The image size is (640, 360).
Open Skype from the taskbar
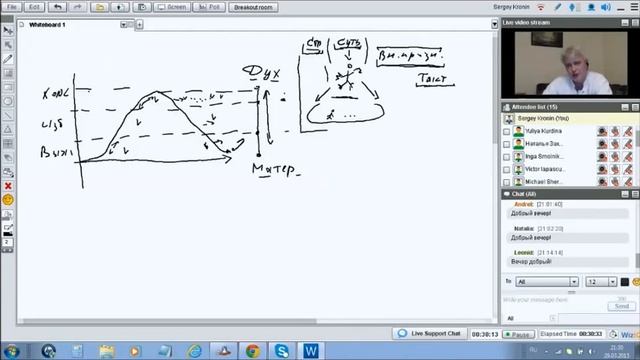tap(281, 351)
